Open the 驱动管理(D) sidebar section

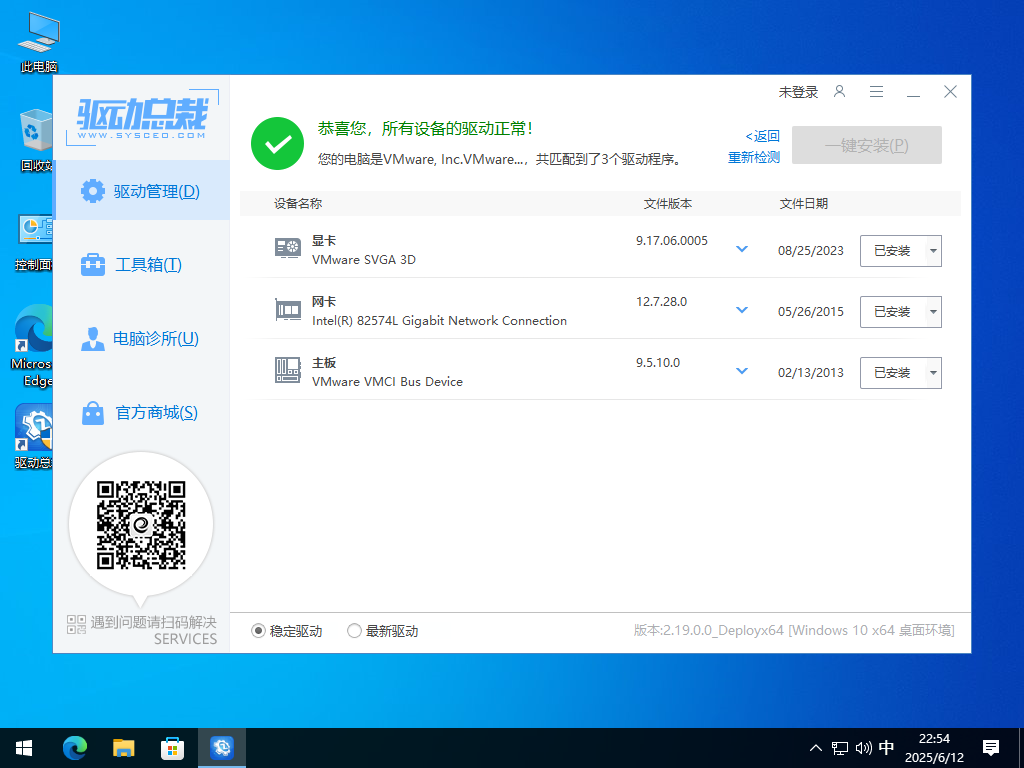tap(141, 191)
